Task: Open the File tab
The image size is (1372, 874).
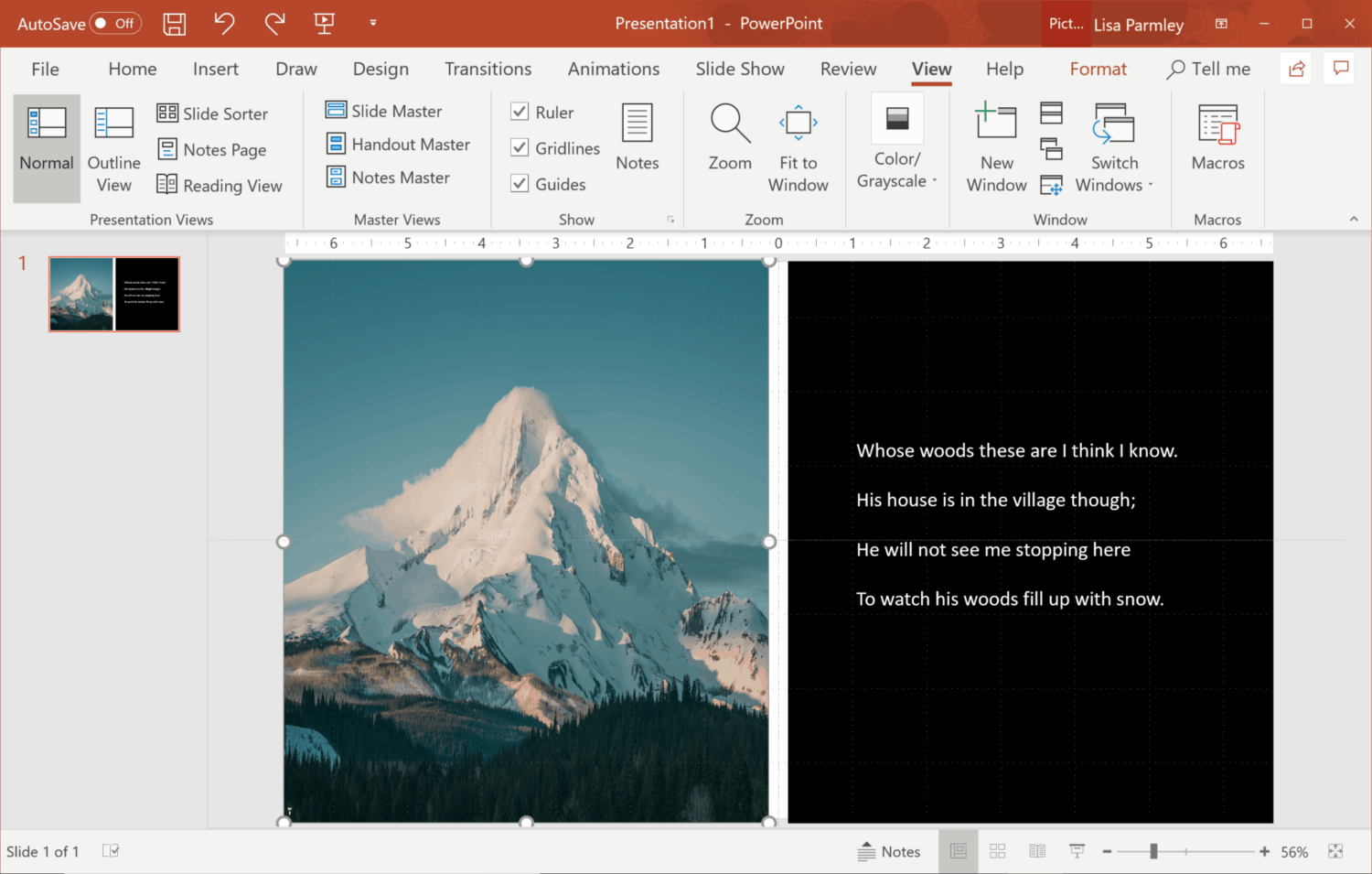Action: click(45, 69)
